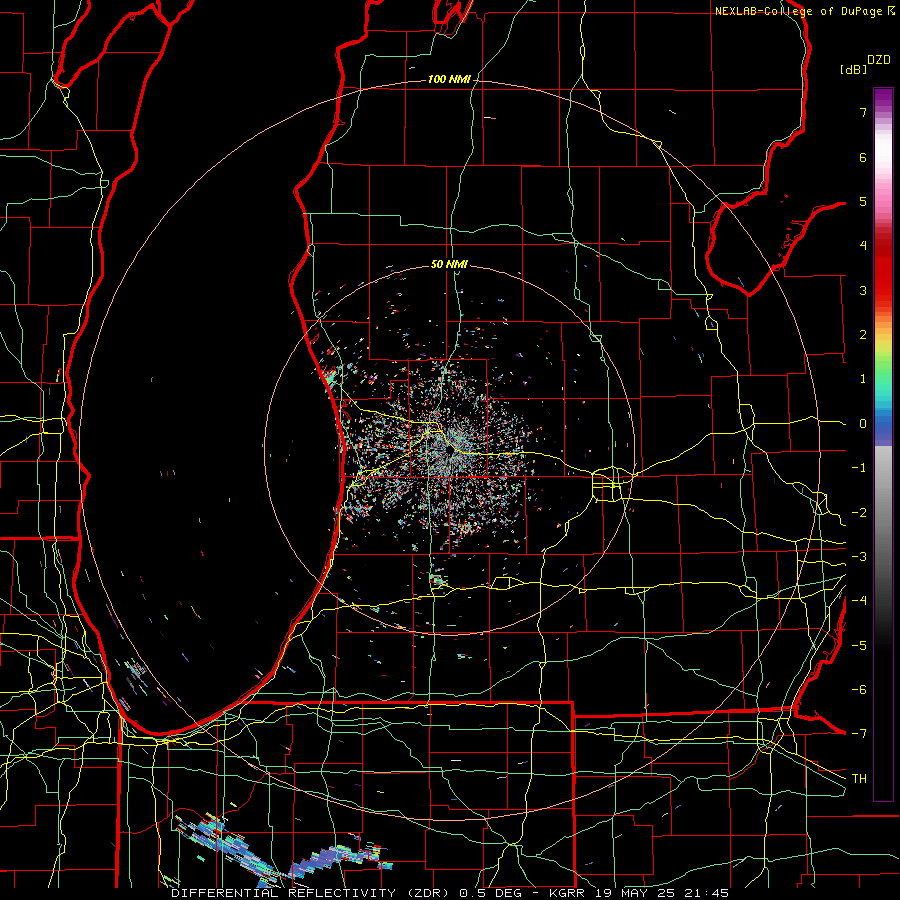Select the "DZD" product label above the scale
The height and width of the screenshot is (900, 900).
click(x=878, y=60)
